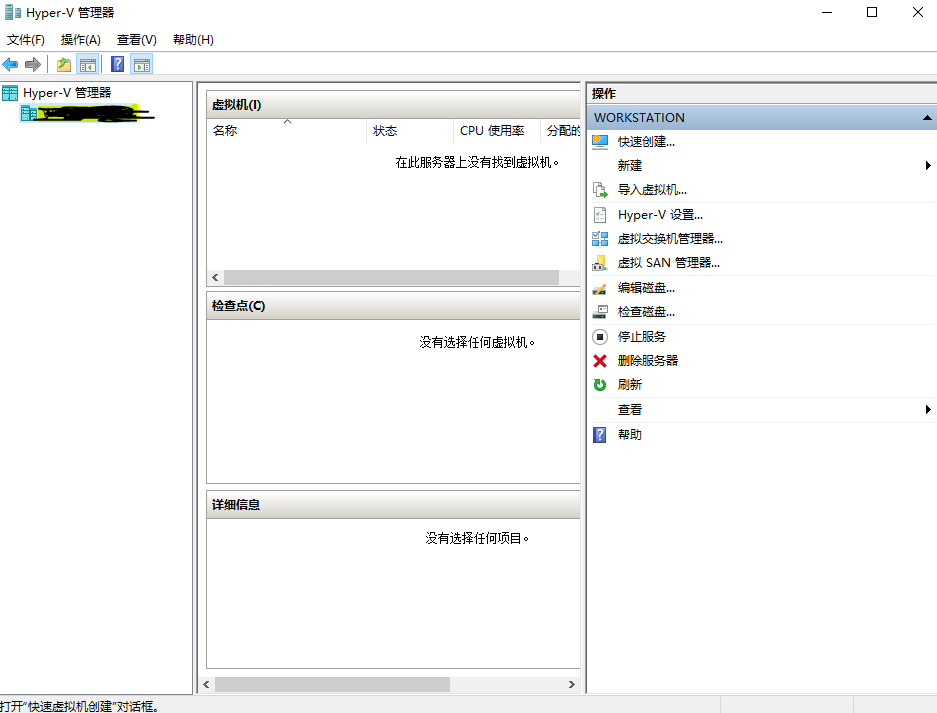Open the 帮助(H) menu
Screen dimensions: 937x713
pos(194,39)
